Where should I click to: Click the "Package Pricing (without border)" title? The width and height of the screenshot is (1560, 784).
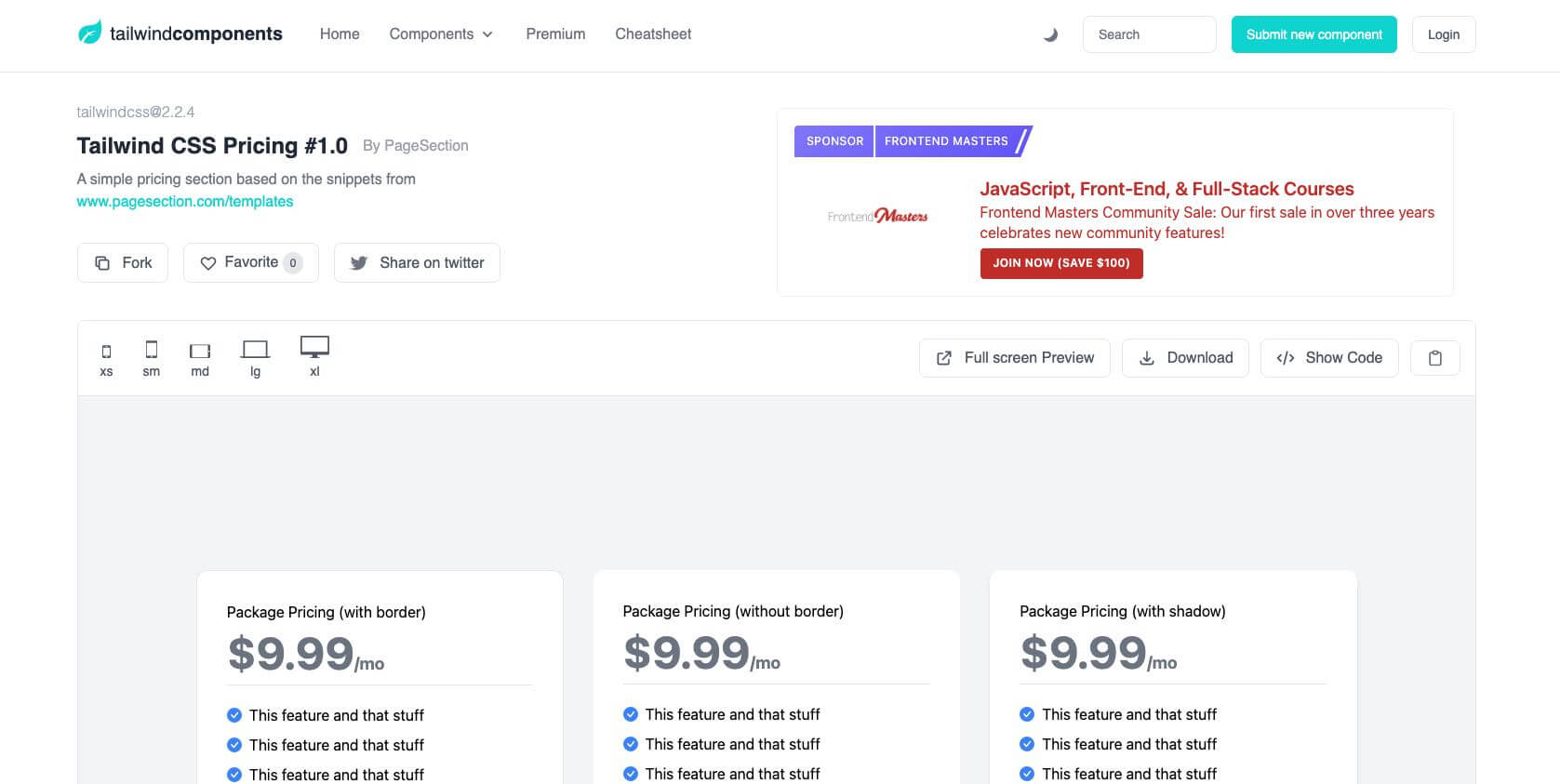point(733,611)
